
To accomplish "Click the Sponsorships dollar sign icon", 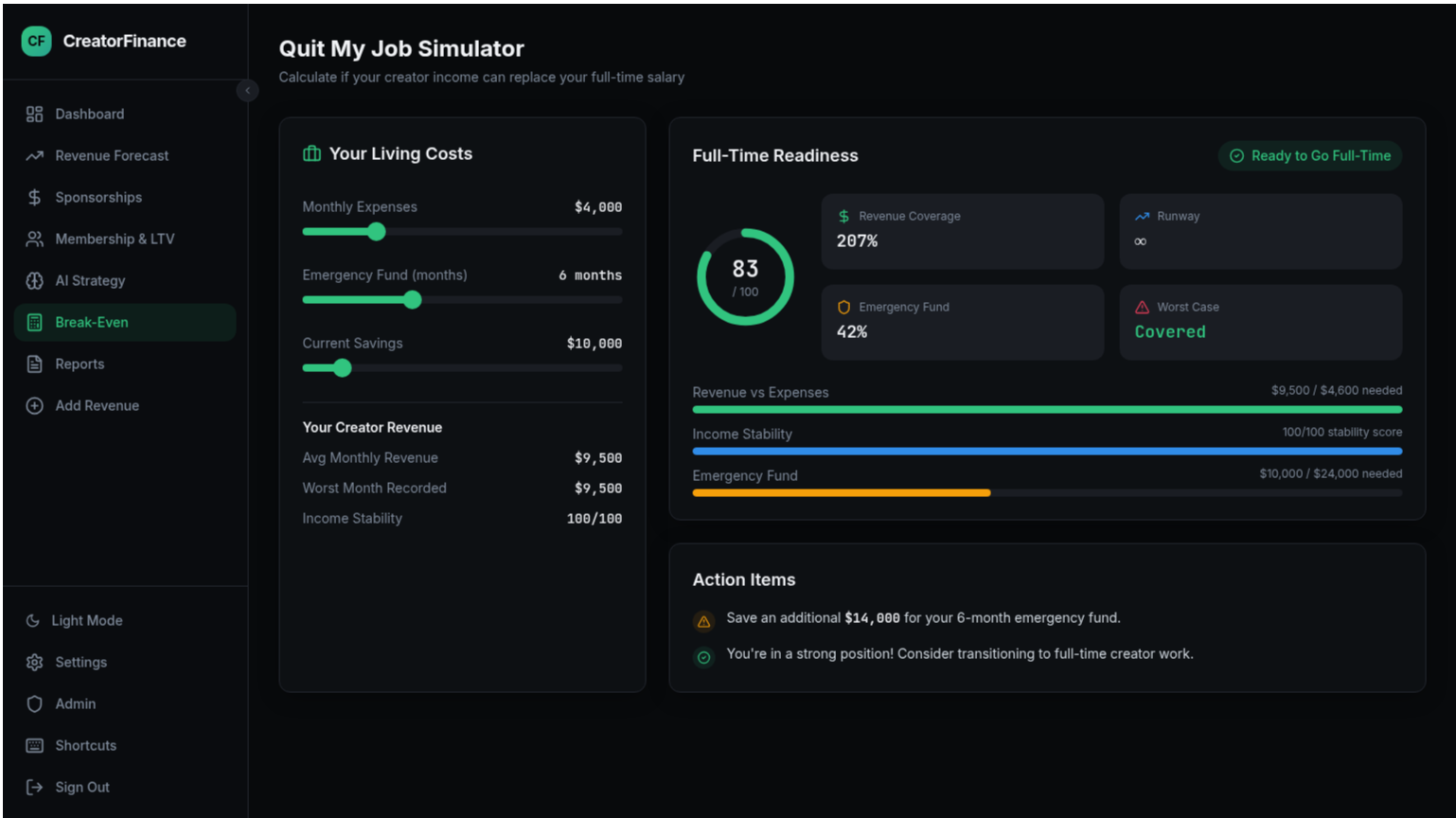I will click(x=34, y=197).
